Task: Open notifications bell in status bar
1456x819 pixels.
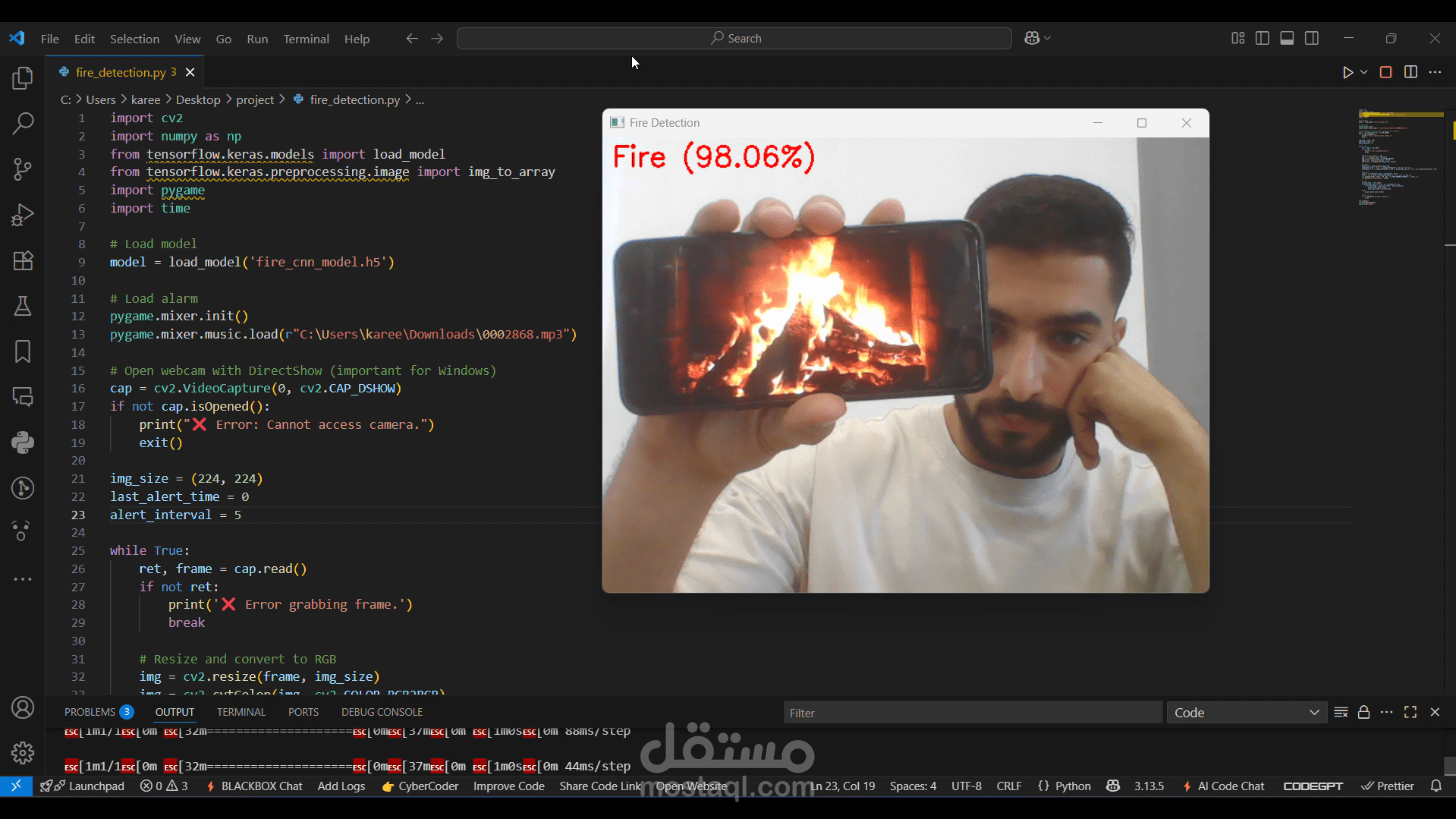Action: point(1436,786)
